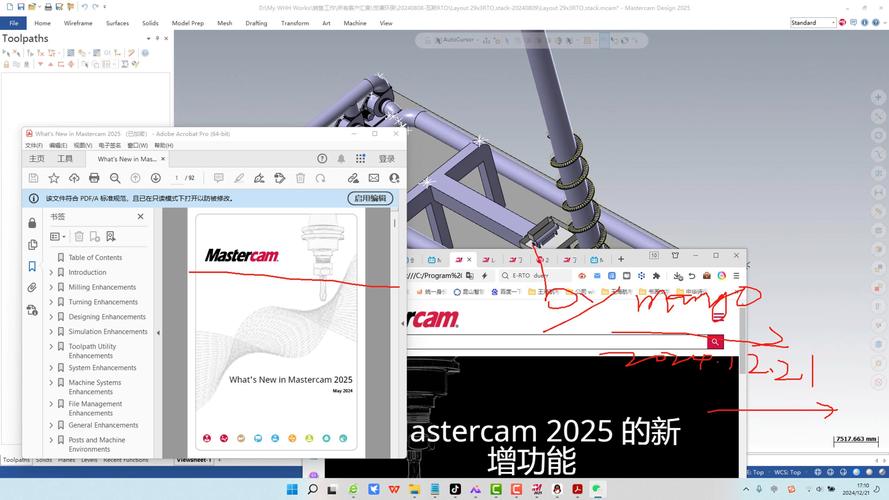
Task: Open WPS Office from the taskbar
Action: coord(394,489)
